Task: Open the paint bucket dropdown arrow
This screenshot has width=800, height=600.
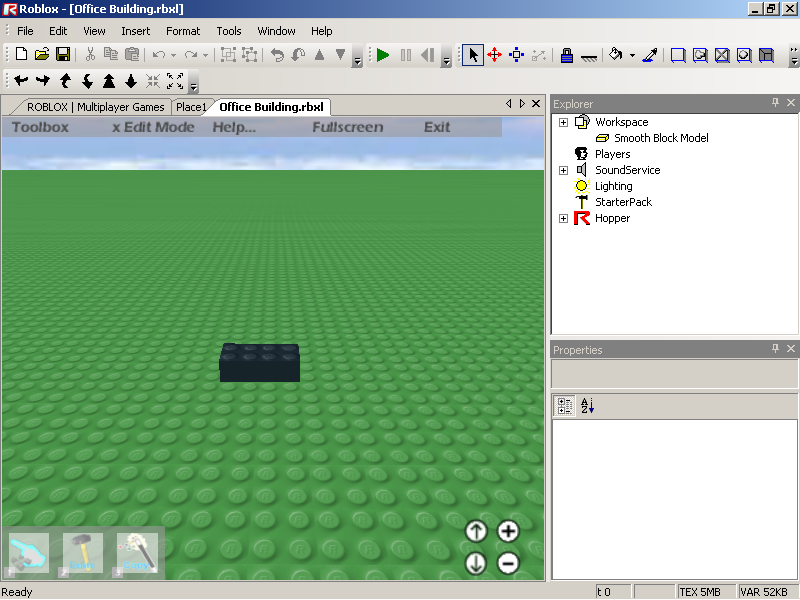Action: coord(632,56)
